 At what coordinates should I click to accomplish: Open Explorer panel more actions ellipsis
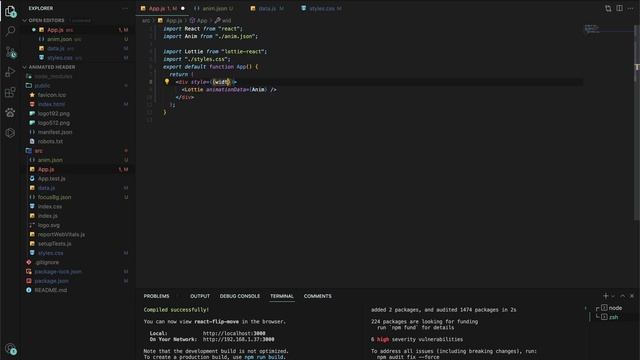pyautogui.click(x=125, y=8)
